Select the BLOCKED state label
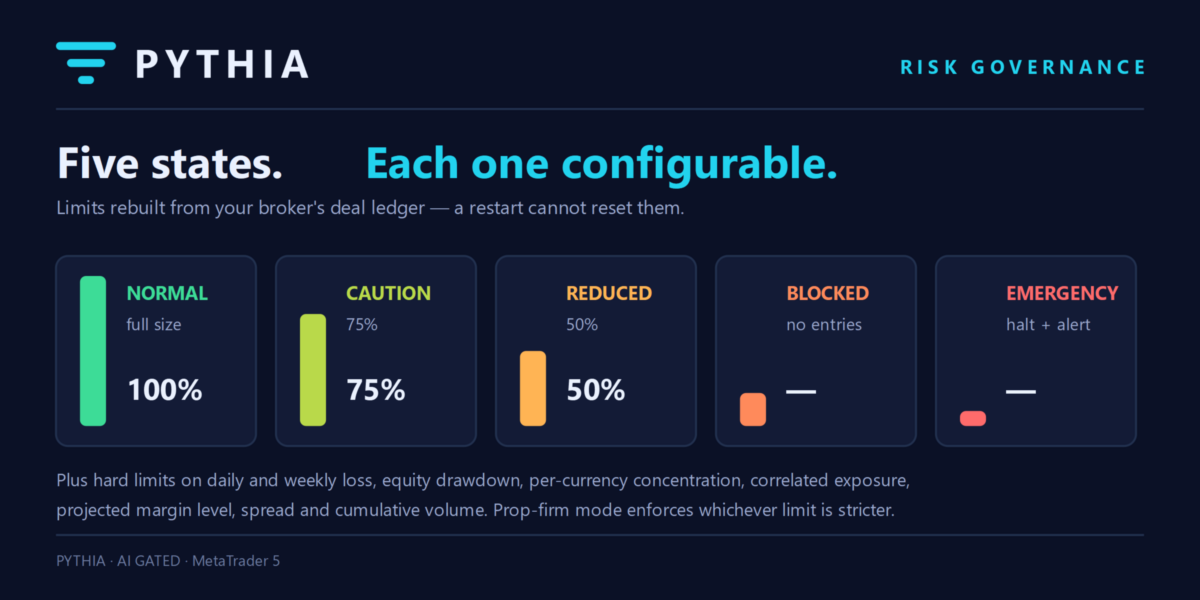This screenshot has height=600, width=1200. [x=828, y=294]
